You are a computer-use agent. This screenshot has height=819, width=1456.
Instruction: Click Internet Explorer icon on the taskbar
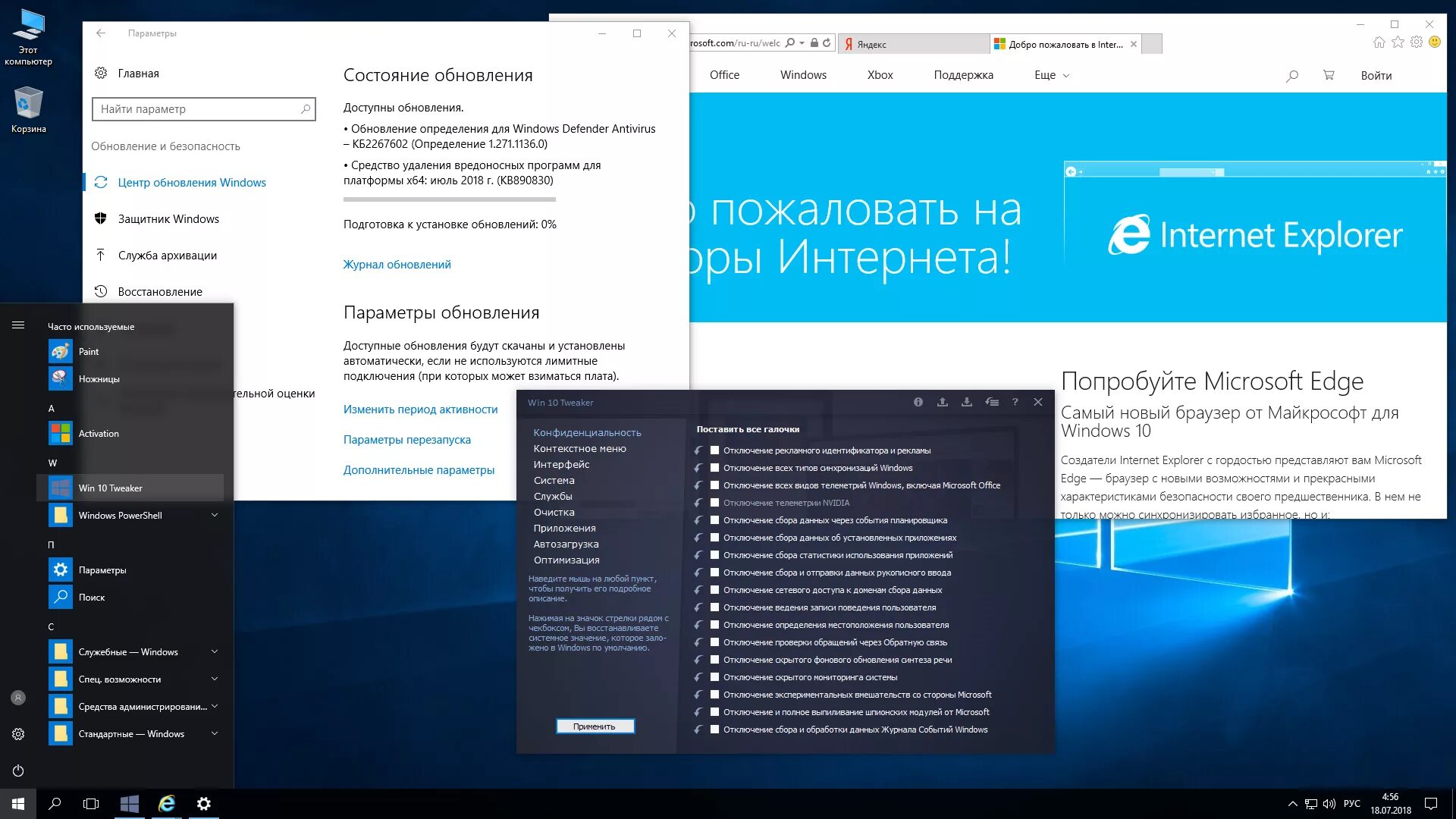(166, 804)
